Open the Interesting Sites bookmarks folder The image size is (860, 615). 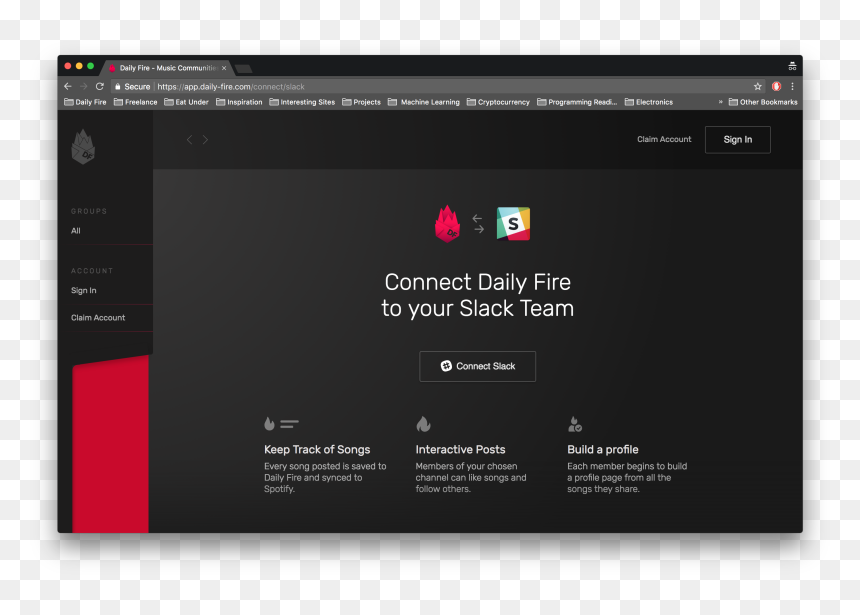coord(302,102)
